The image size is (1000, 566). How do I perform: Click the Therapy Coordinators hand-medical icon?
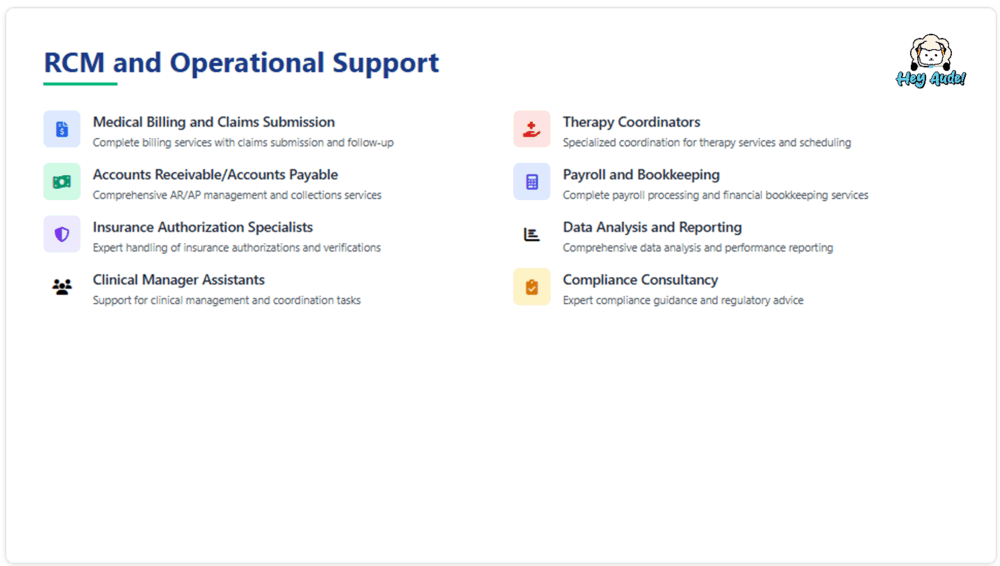click(532, 129)
